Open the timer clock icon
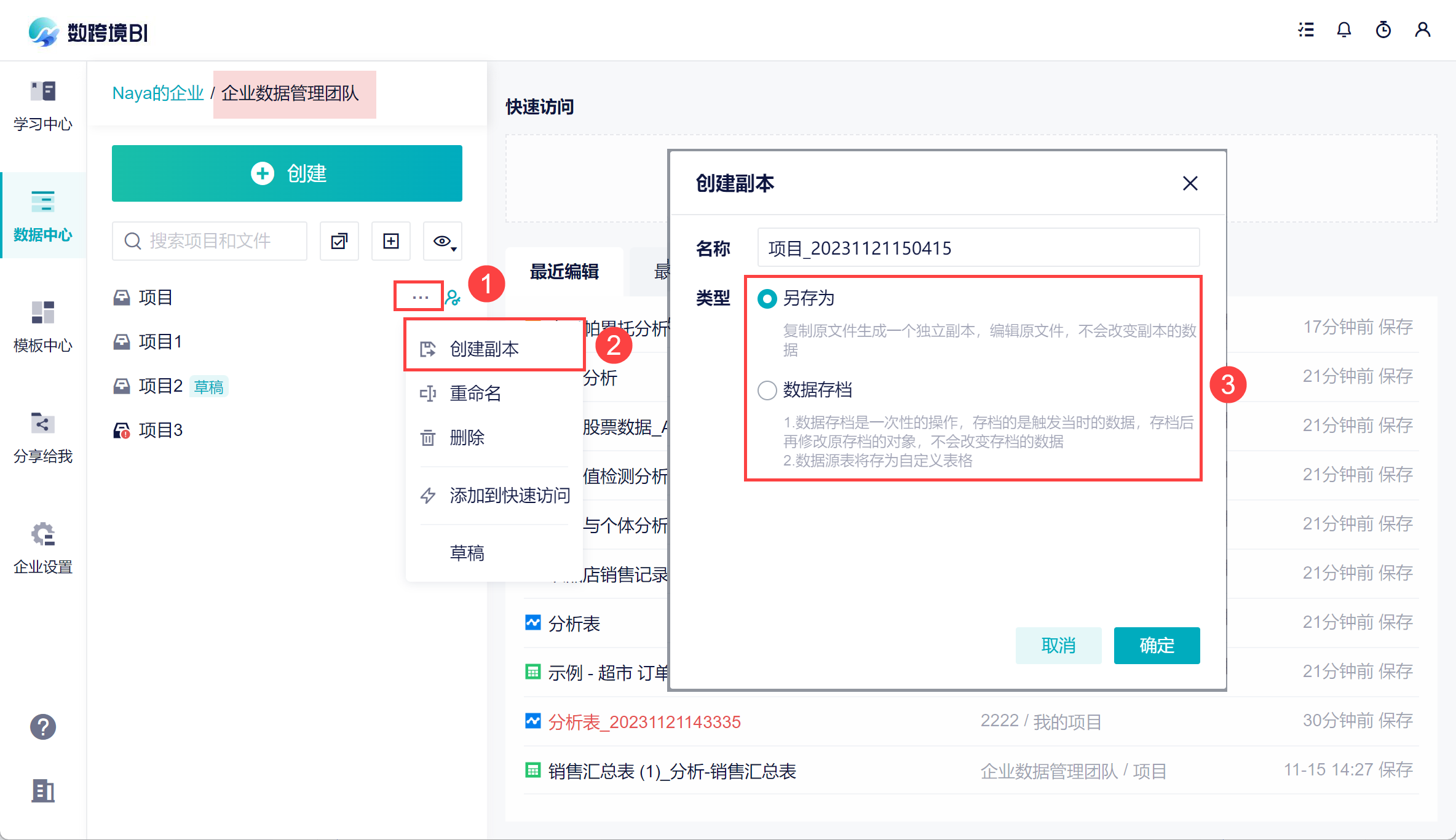This screenshot has height=840, width=1456. (x=1383, y=30)
